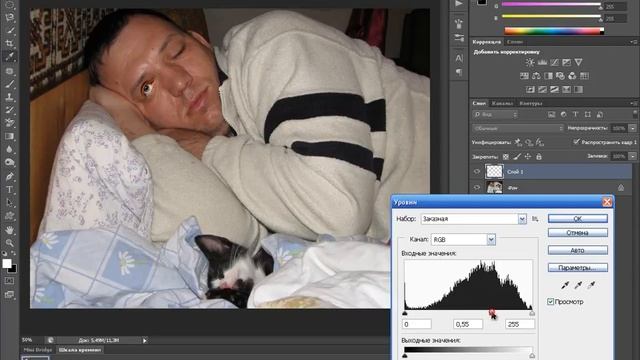Select the Dodge tool
Viewport: 640px width, 360px height.
[x=9, y=162]
